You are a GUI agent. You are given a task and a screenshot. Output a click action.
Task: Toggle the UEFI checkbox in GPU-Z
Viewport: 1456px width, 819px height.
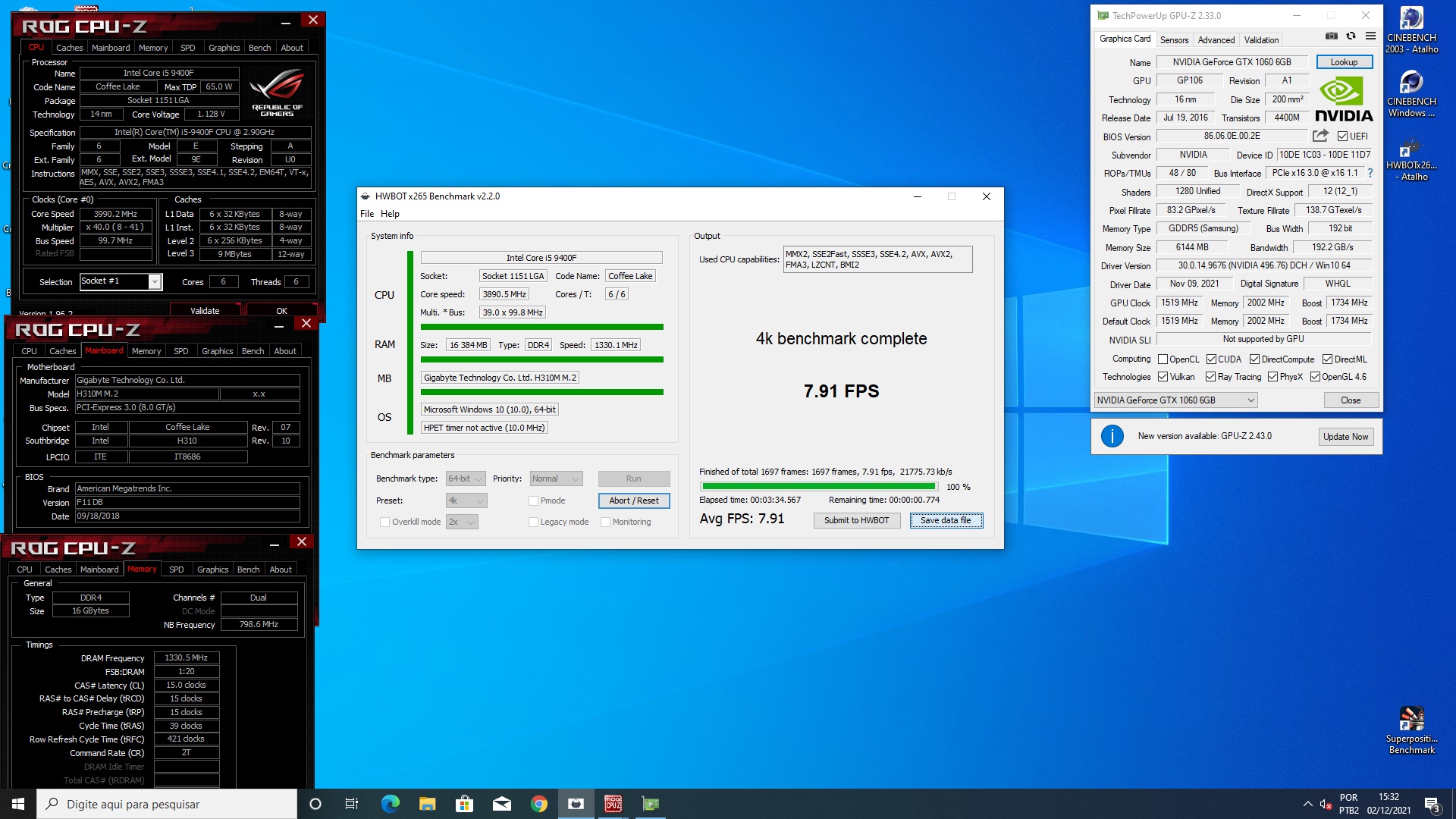pyautogui.click(x=1342, y=136)
